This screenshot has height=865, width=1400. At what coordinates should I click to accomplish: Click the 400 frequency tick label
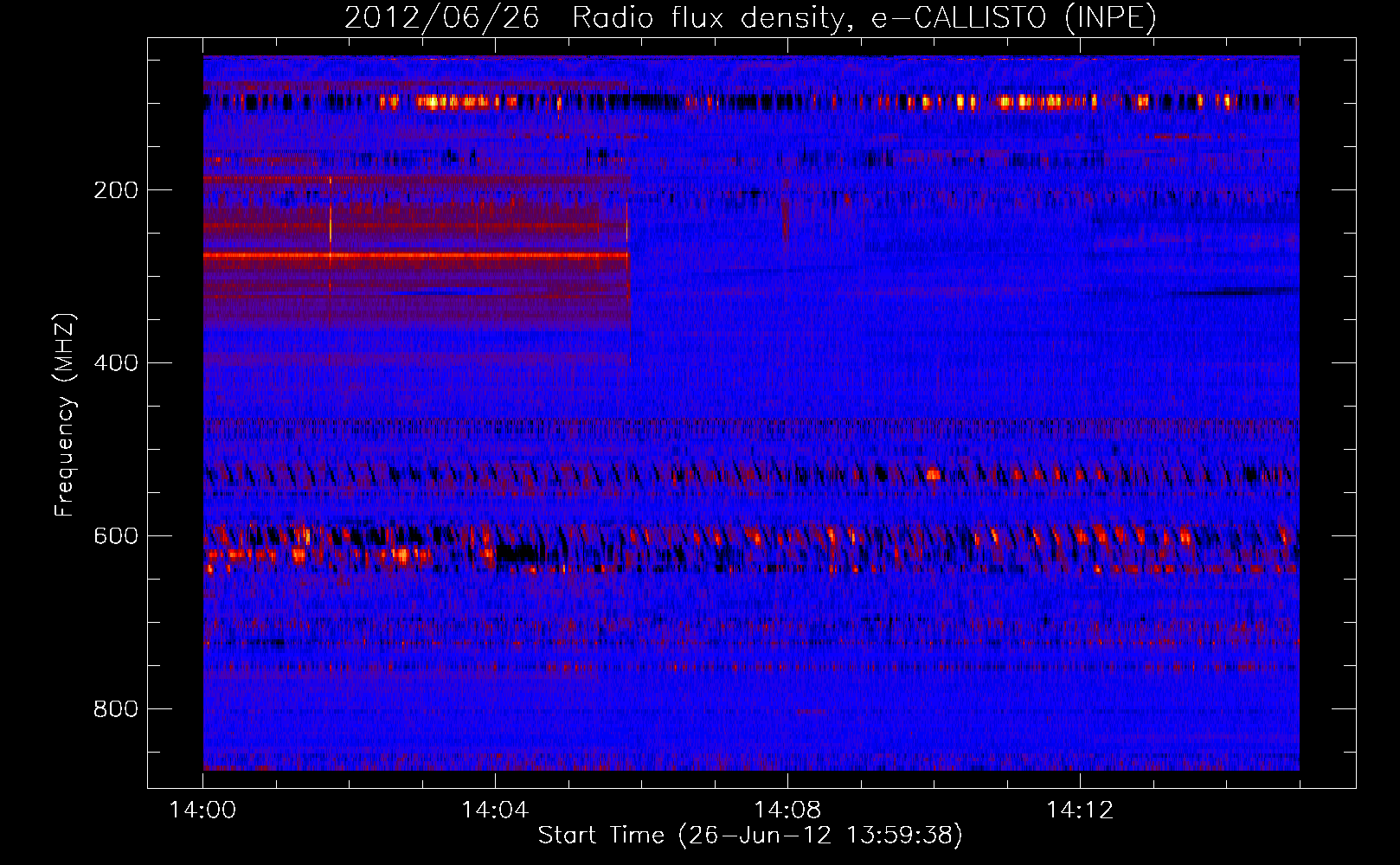(116, 363)
